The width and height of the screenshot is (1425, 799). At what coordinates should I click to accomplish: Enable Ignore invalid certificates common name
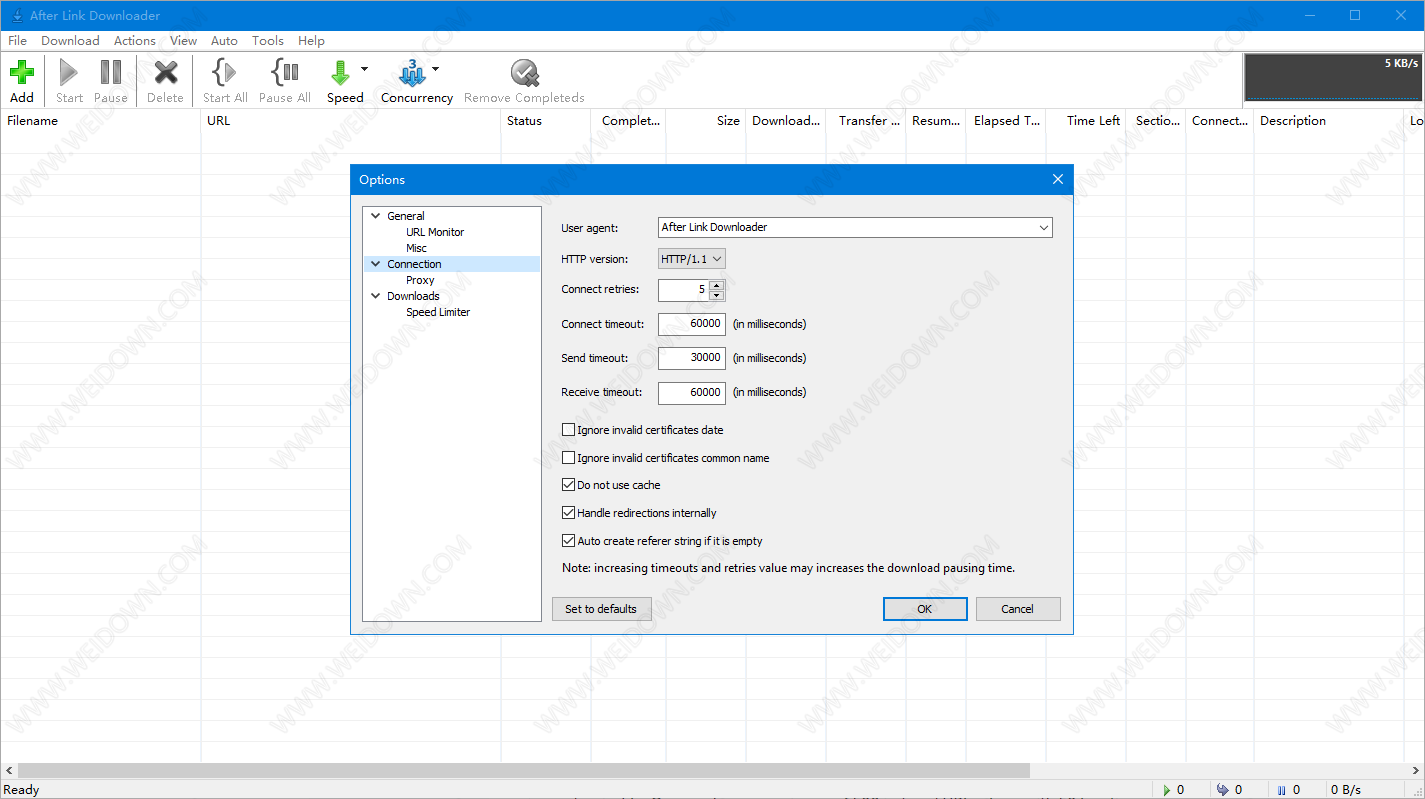click(x=569, y=458)
